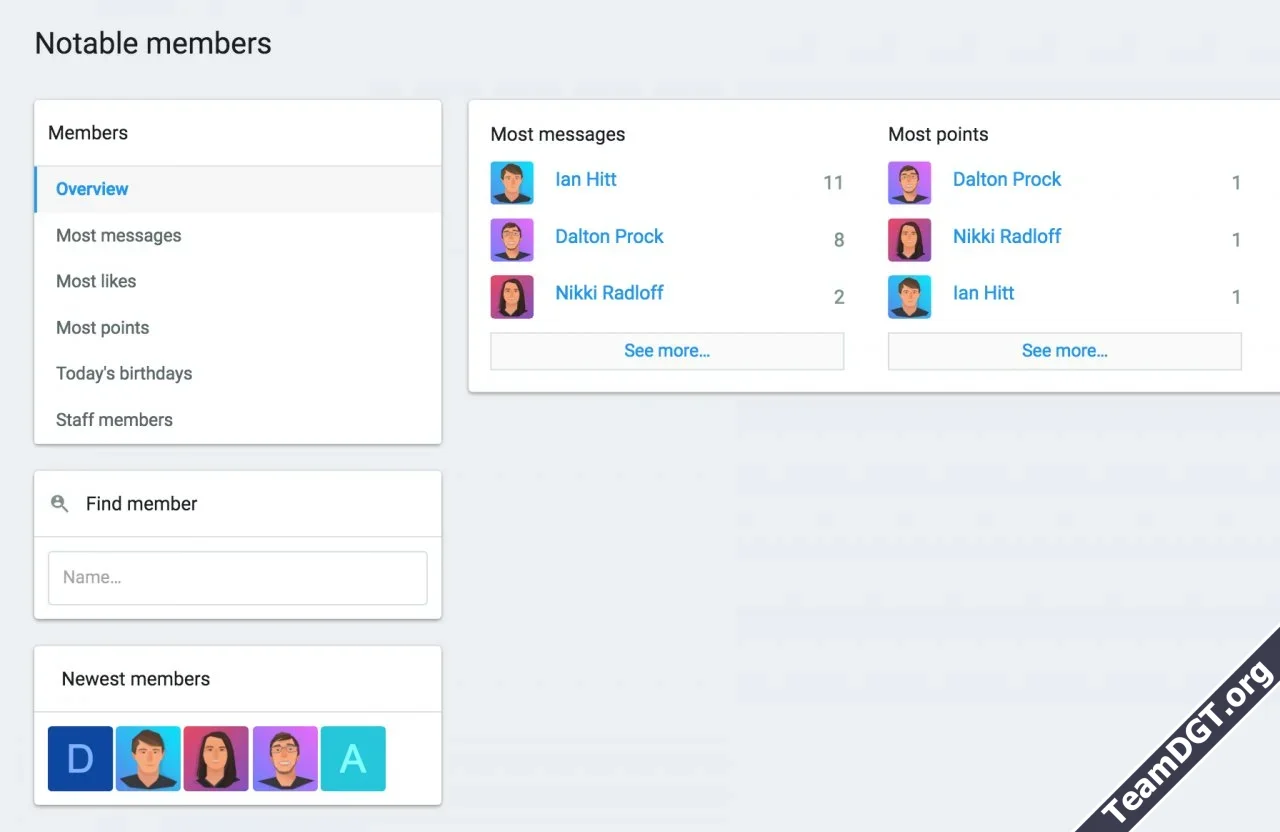View Staff members from the sidebar
The height and width of the screenshot is (832, 1280).
114,420
